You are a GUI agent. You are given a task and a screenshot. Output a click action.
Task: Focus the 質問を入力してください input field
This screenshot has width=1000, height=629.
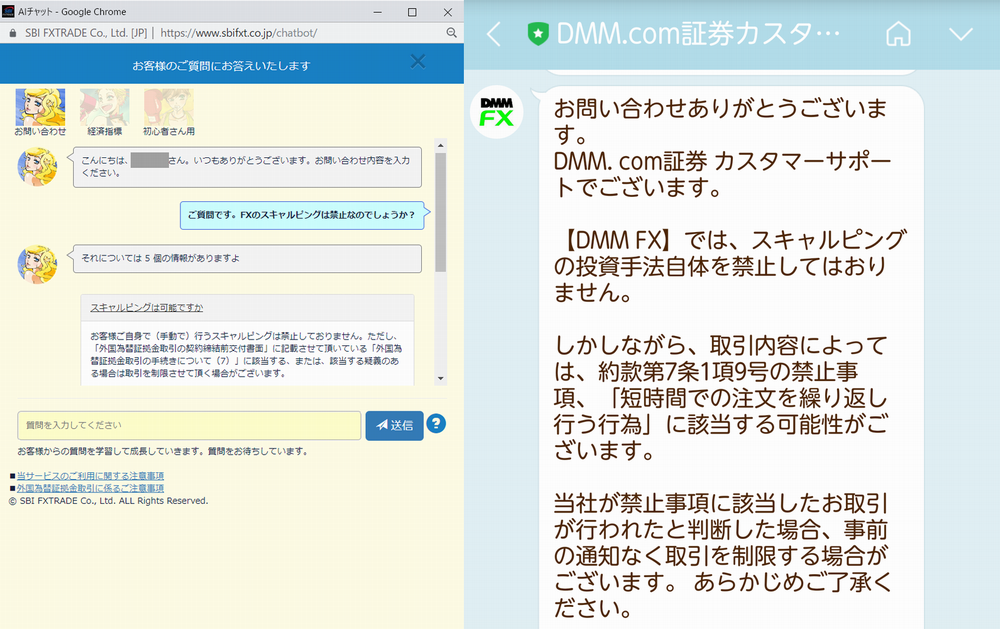(x=189, y=426)
